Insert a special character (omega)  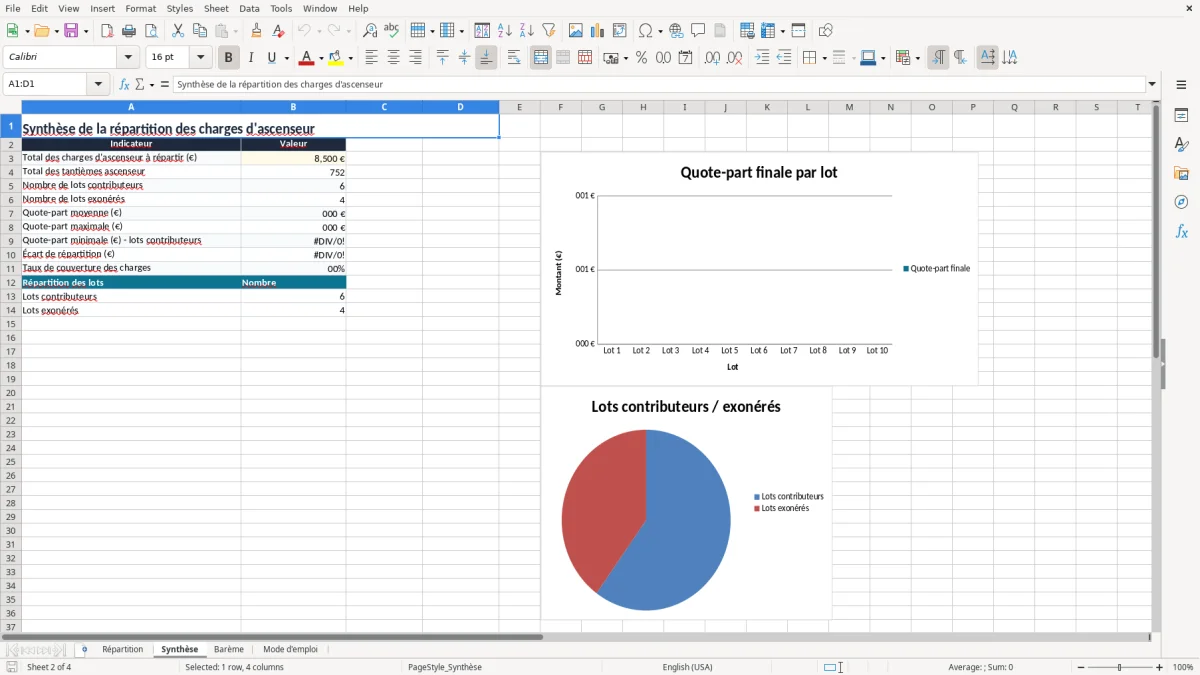coord(645,31)
